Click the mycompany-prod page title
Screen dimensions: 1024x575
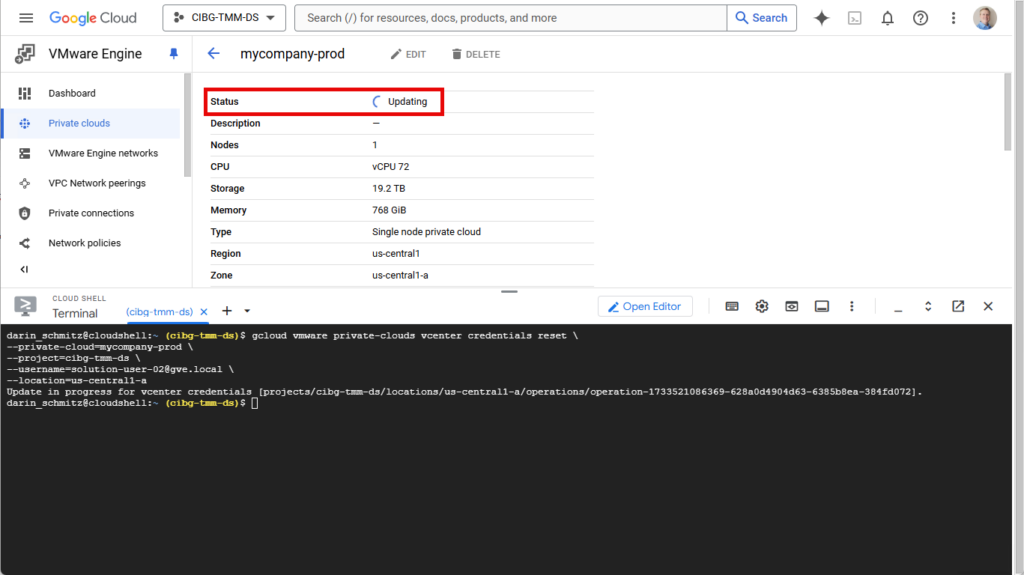click(293, 54)
